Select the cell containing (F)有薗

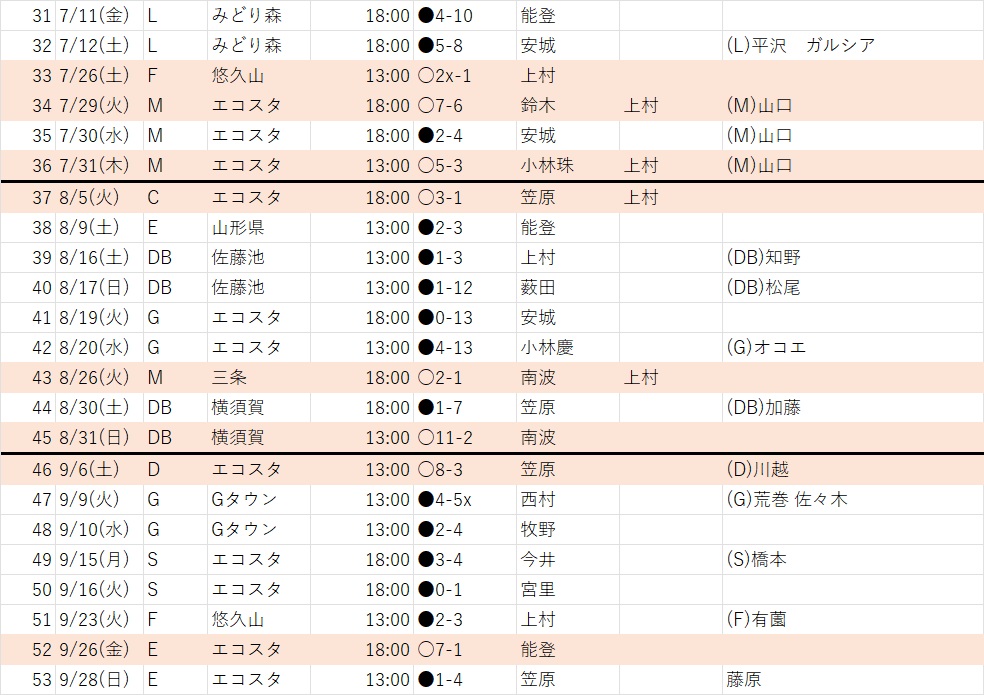click(756, 620)
